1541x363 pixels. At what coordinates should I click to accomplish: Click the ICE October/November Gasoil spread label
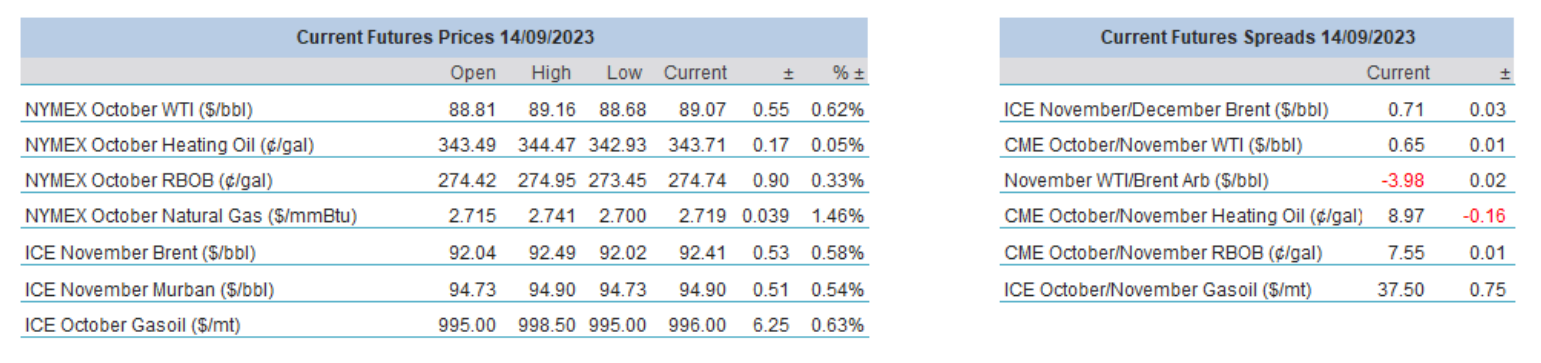pos(1157,289)
